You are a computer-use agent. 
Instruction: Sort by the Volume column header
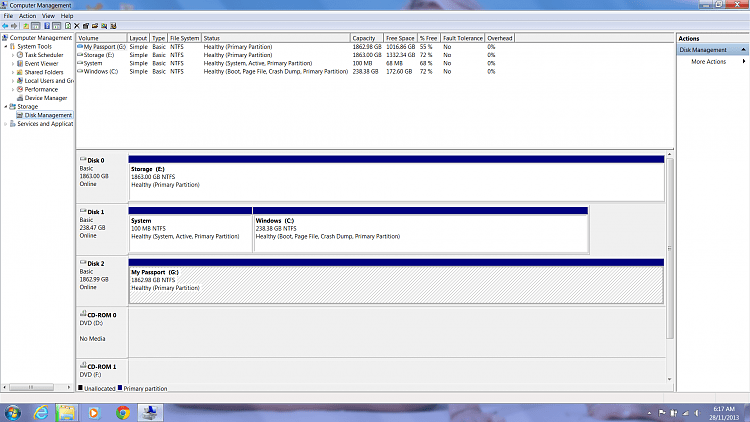coord(101,38)
